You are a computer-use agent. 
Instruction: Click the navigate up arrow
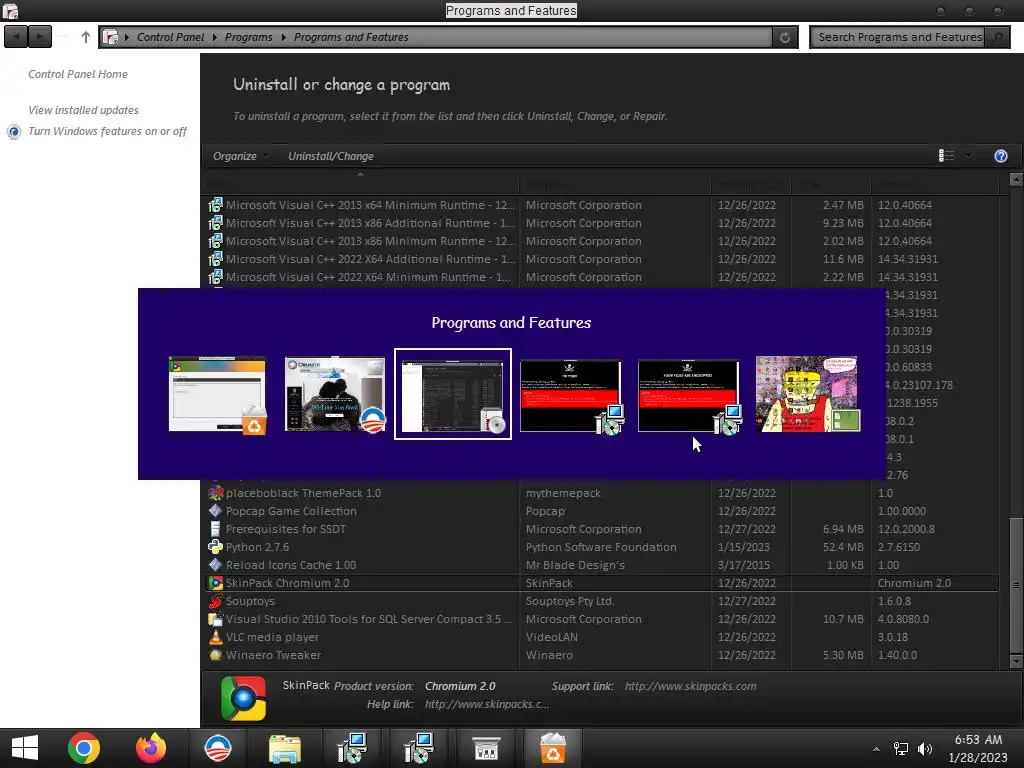[86, 37]
